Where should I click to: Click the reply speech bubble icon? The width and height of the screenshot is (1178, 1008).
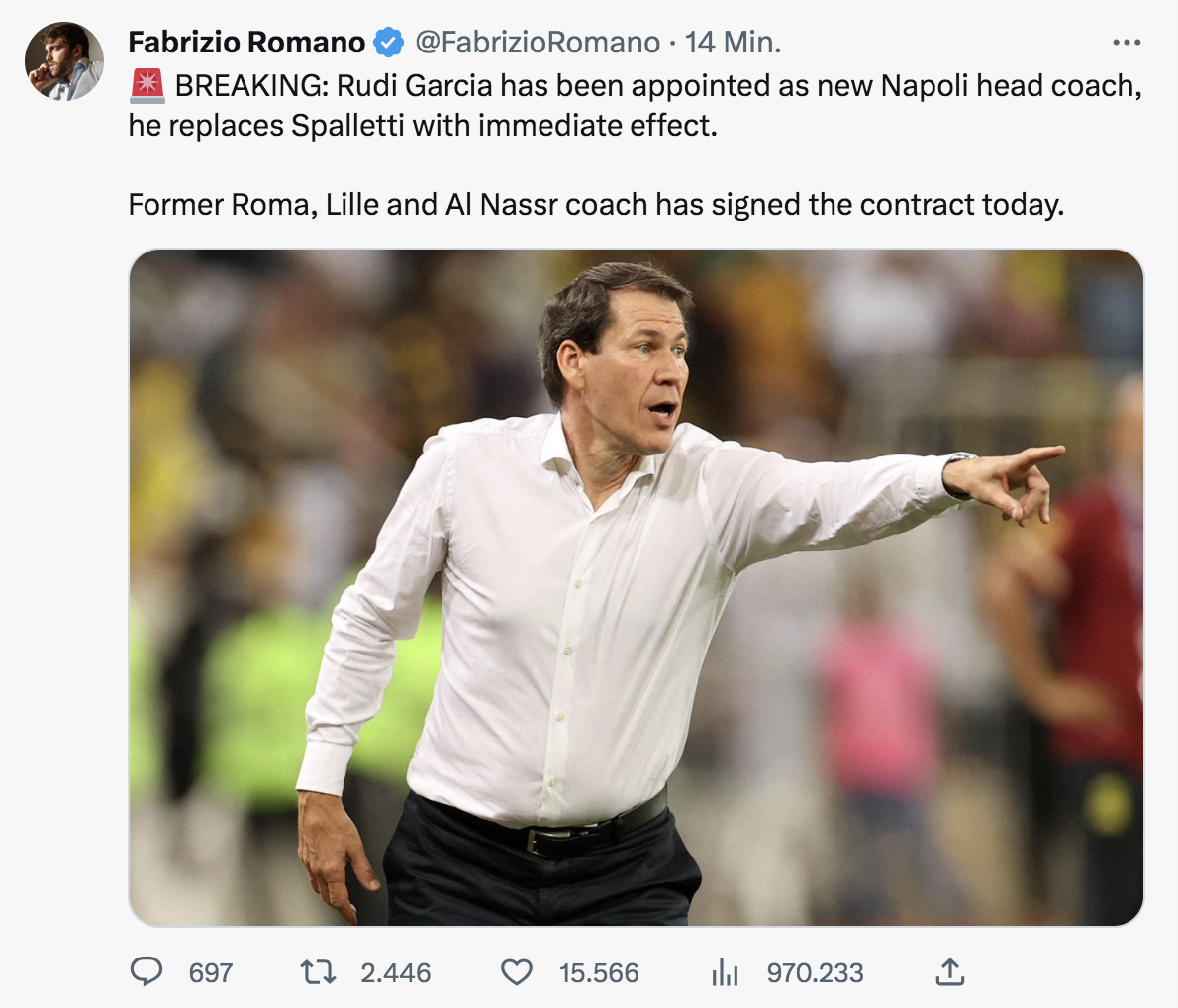tap(147, 972)
